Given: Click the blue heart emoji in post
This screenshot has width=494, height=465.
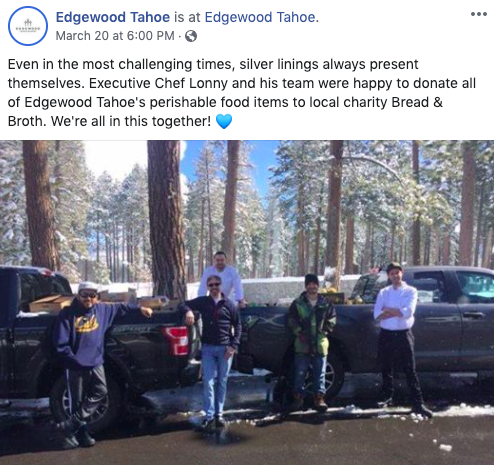Looking at the screenshot, I should point(224,121).
